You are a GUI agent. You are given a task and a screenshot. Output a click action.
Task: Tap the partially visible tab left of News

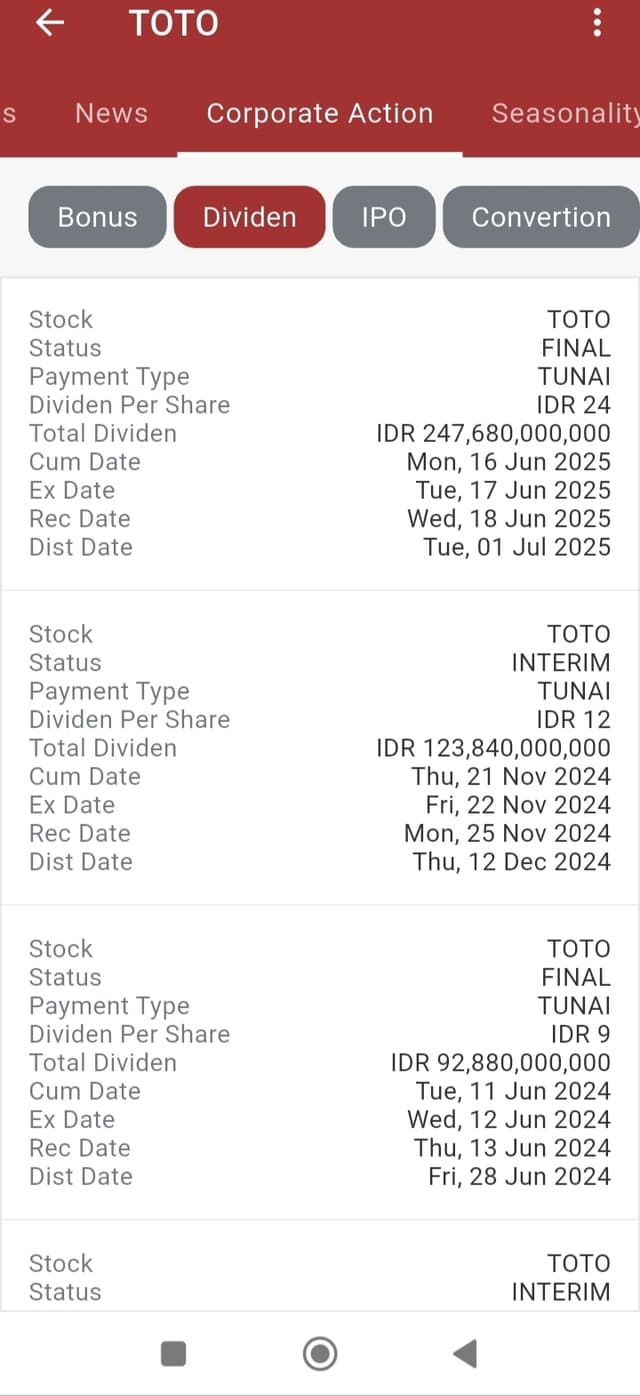(8, 113)
